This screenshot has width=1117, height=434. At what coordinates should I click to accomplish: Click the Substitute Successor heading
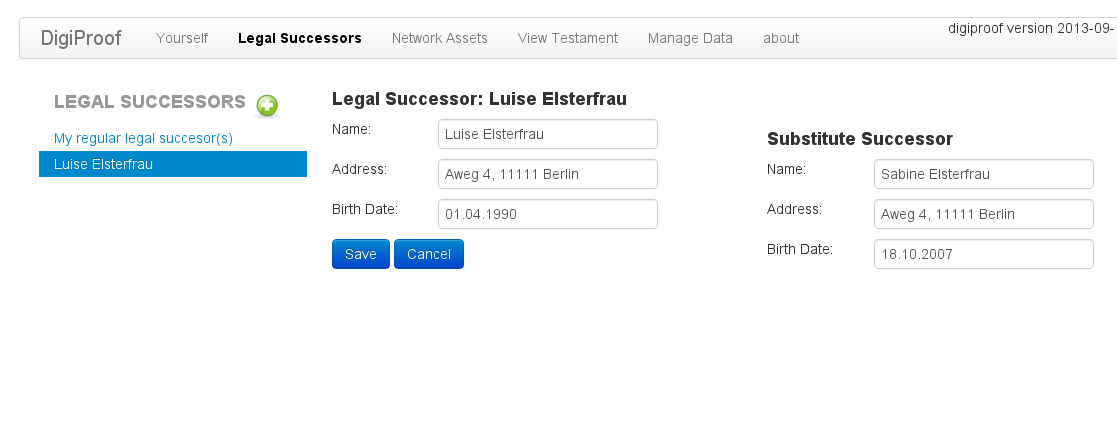[x=860, y=139]
